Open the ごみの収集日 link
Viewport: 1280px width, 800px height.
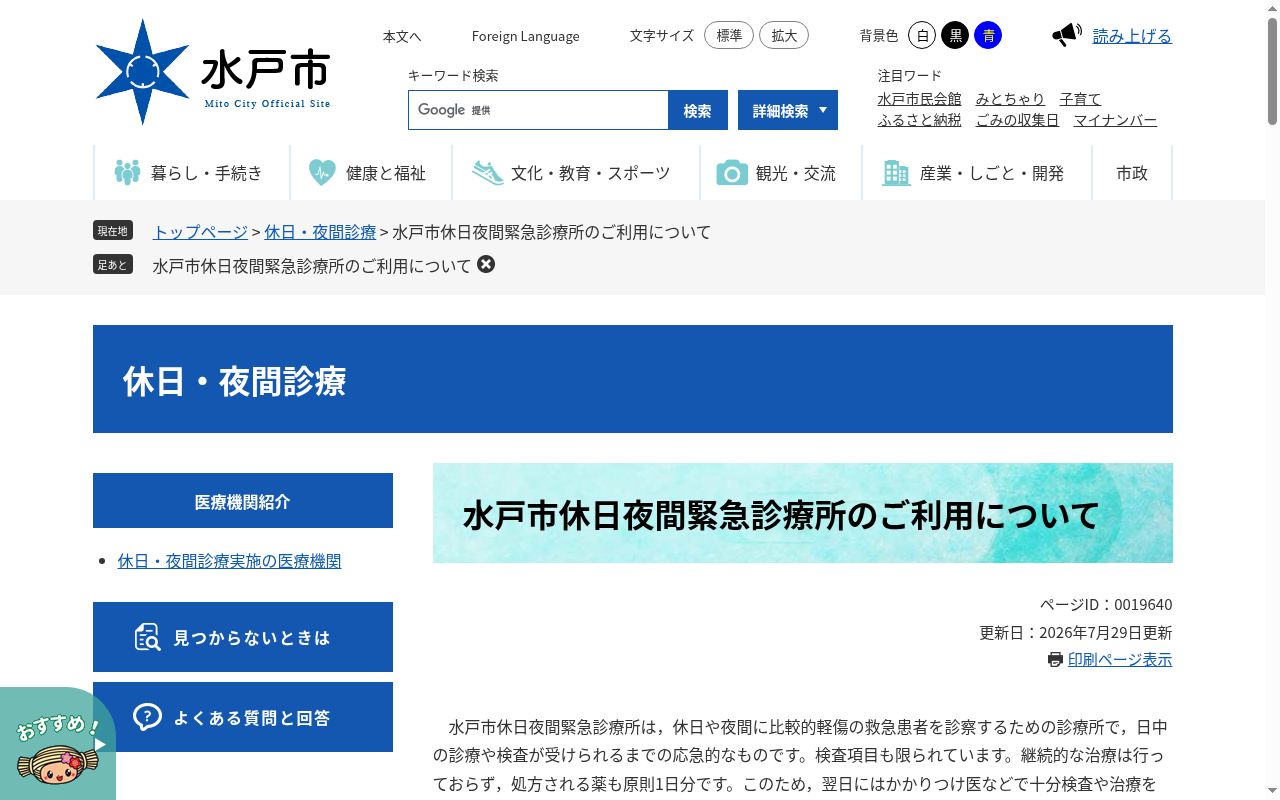tap(1017, 120)
